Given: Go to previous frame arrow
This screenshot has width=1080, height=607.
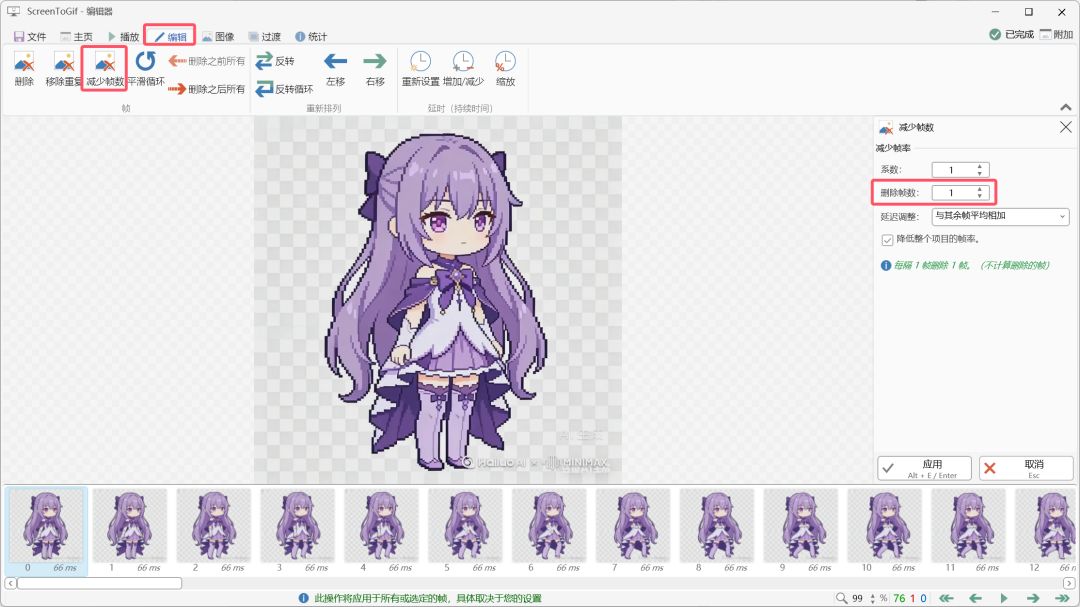Looking at the screenshot, I should (975, 598).
